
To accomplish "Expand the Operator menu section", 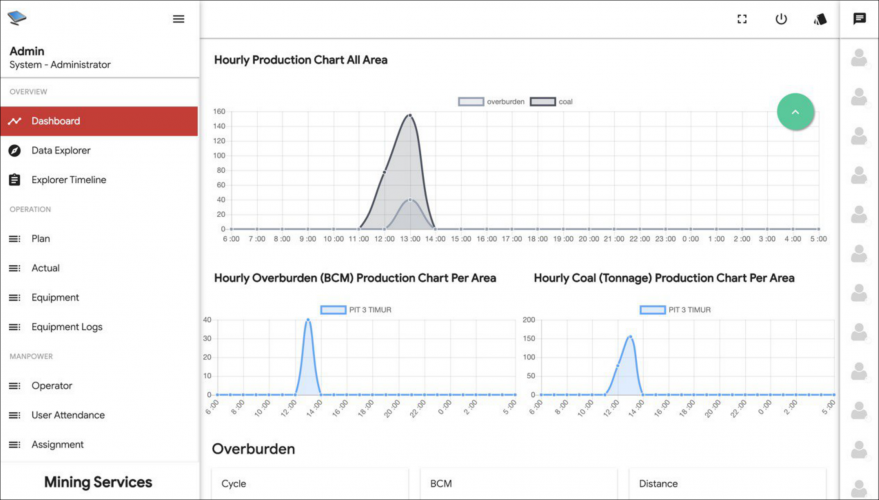I will click(51, 386).
